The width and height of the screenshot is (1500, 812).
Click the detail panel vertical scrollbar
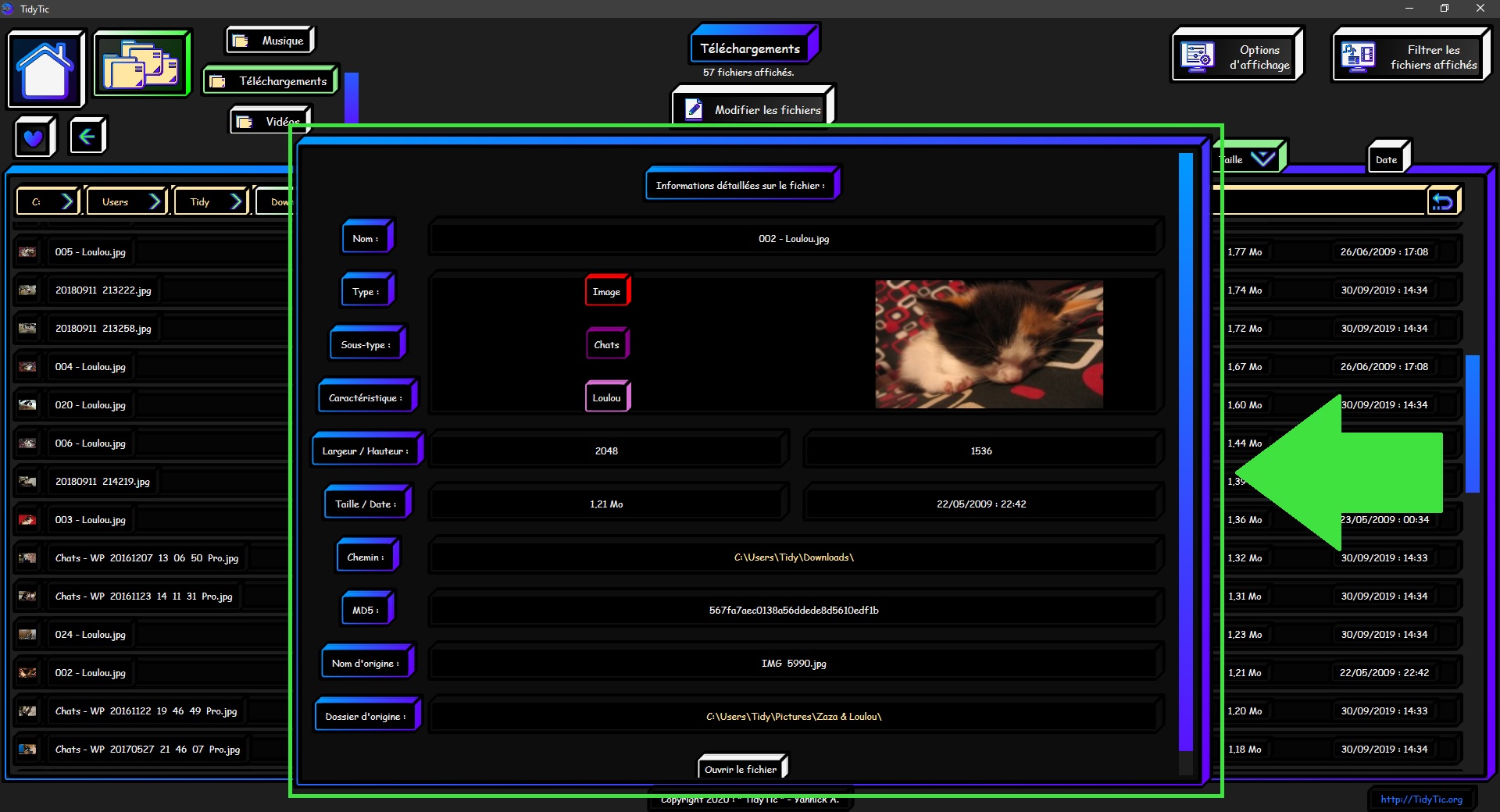(x=1185, y=453)
